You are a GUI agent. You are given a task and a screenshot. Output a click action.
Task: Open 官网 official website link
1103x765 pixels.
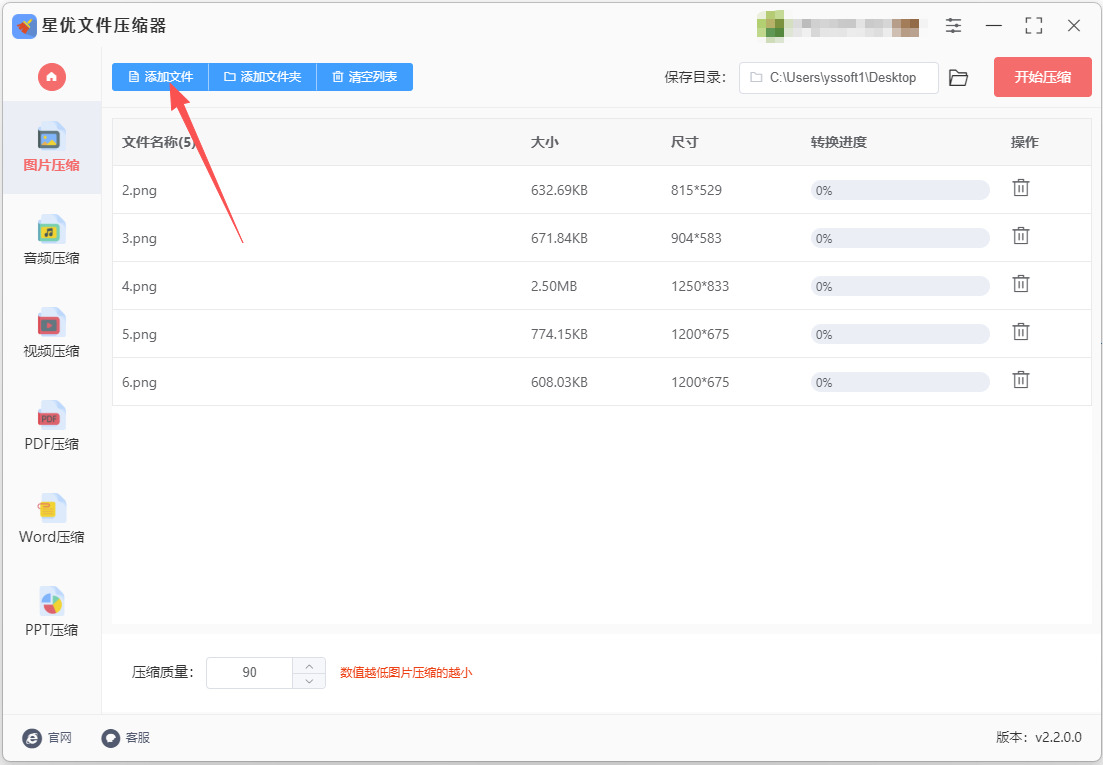tap(47, 738)
